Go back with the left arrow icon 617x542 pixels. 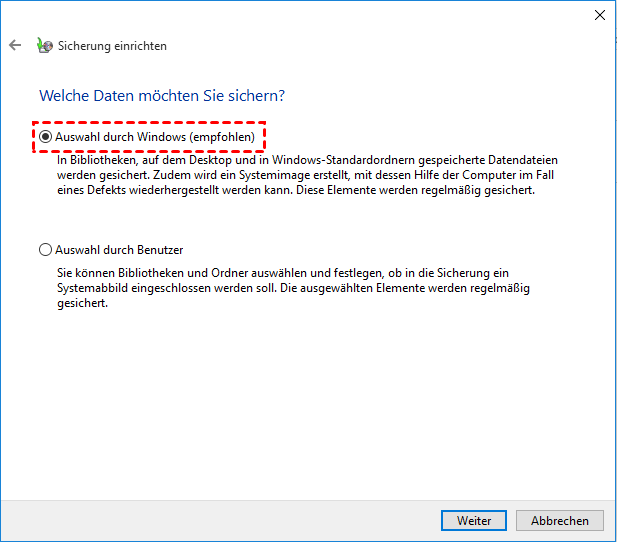pyautogui.click(x=15, y=45)
